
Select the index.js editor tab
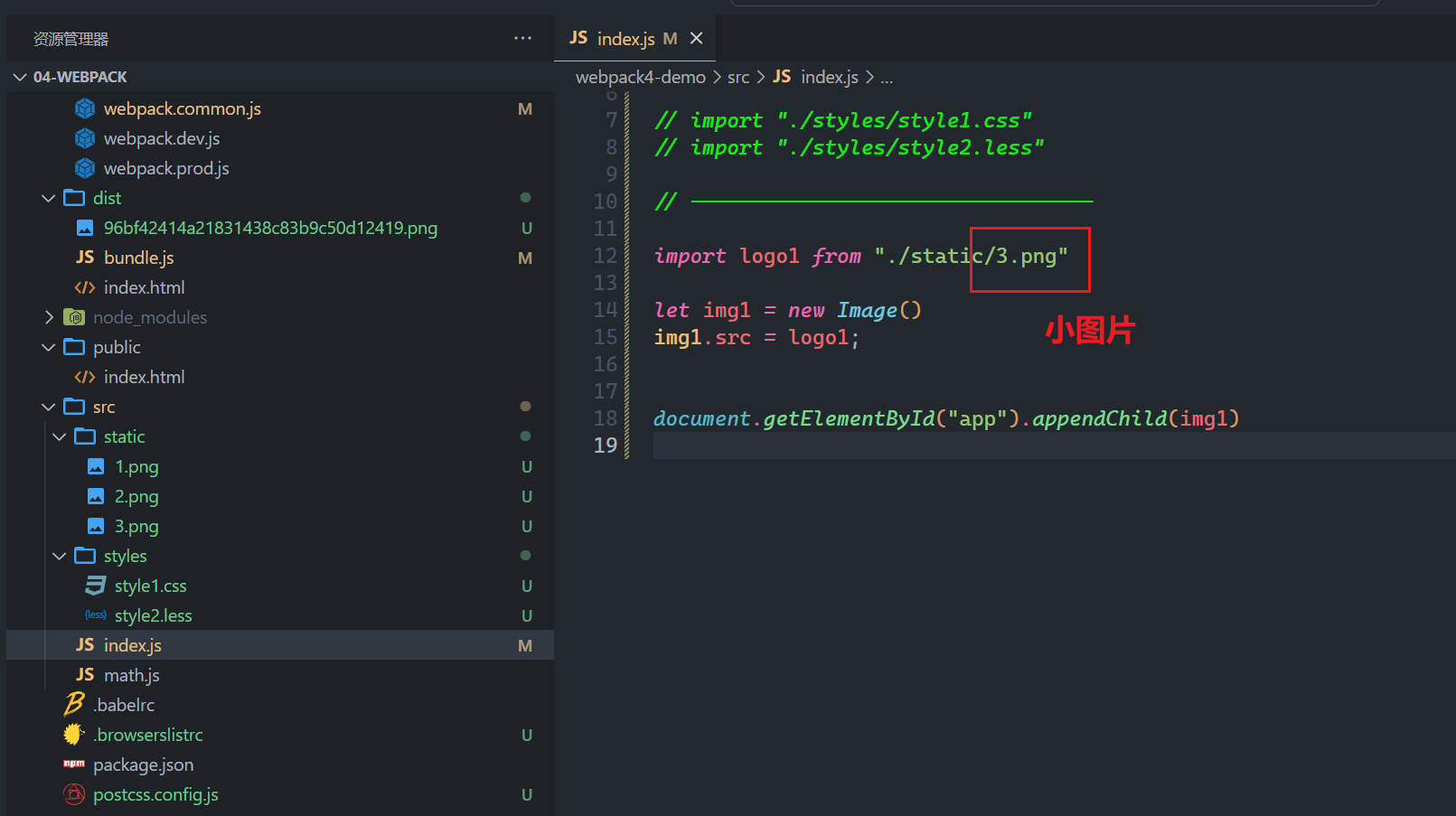click(x=634, y=38)
